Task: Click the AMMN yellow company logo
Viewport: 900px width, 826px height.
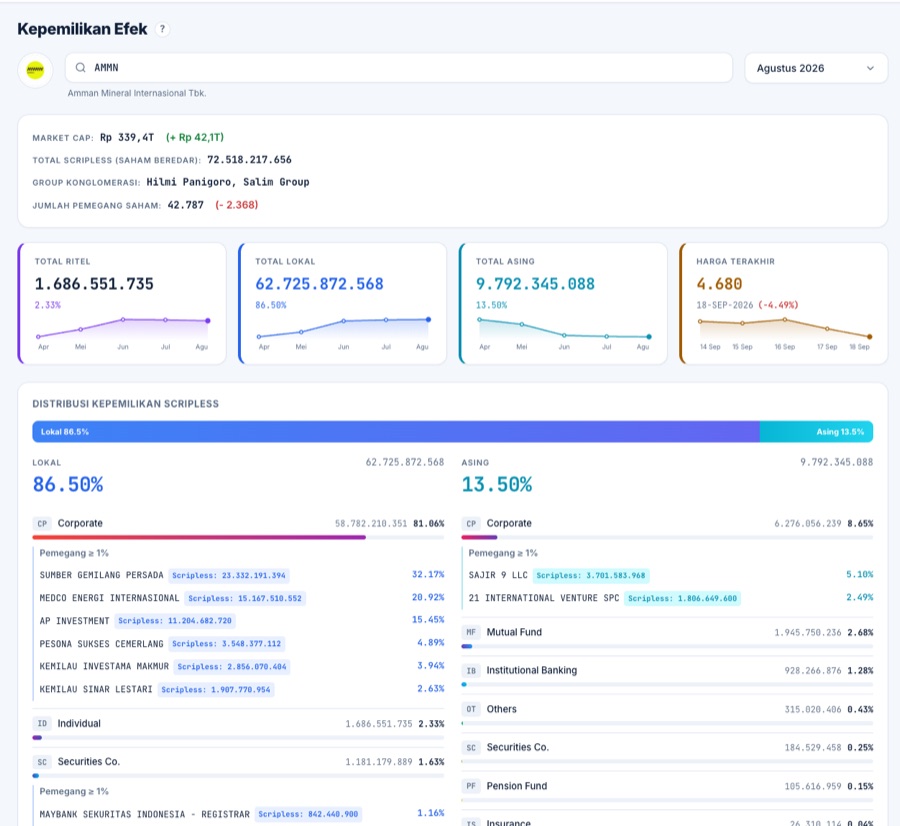Action: pos(35,70)
